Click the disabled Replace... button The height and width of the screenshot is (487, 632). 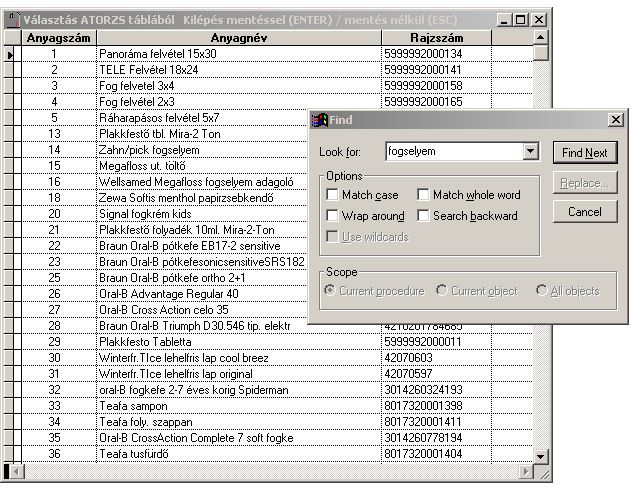pyautogui.click(x=585, y=183)
